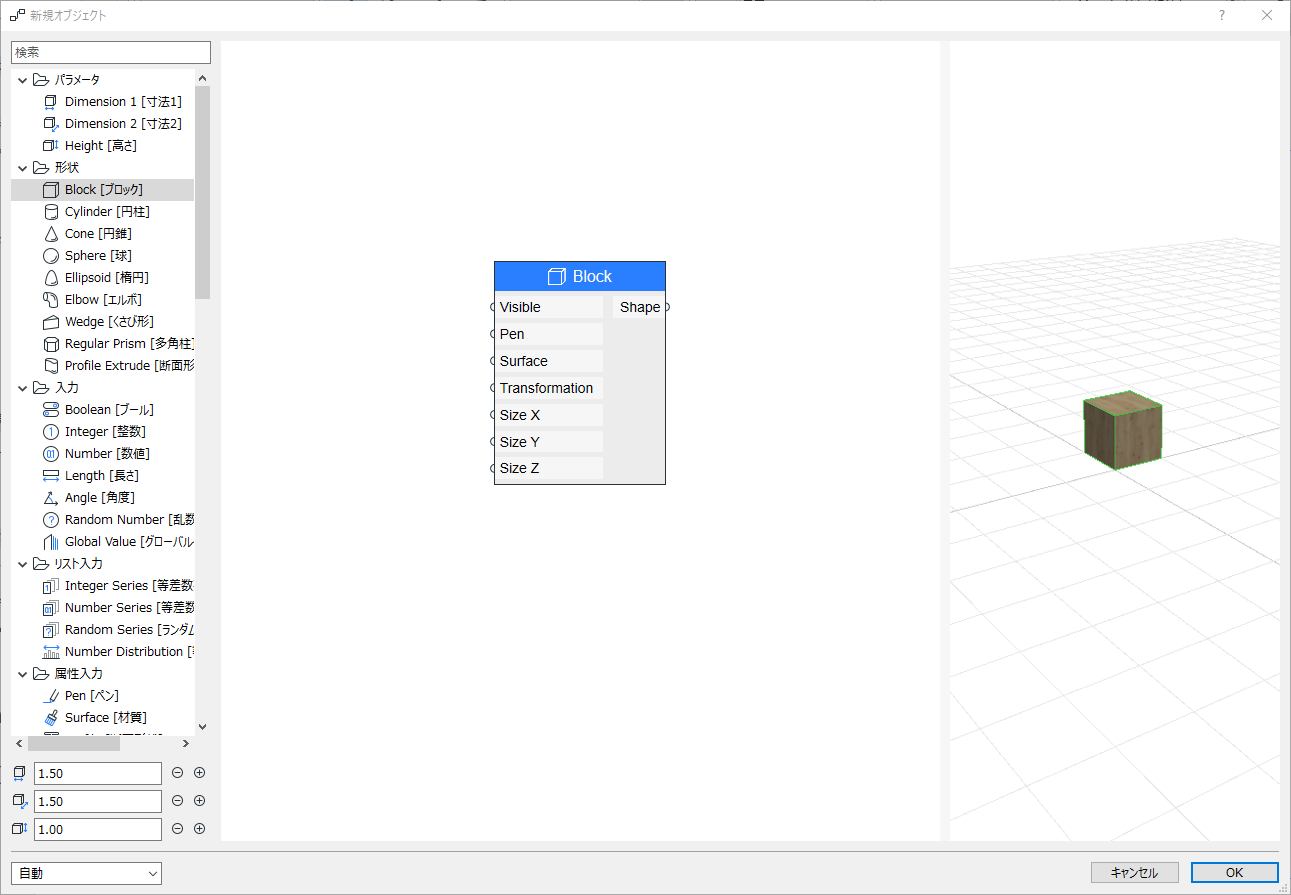
Task: Increase Dimension 1 using the plus stepper
Action: click(x=199, y=772)
